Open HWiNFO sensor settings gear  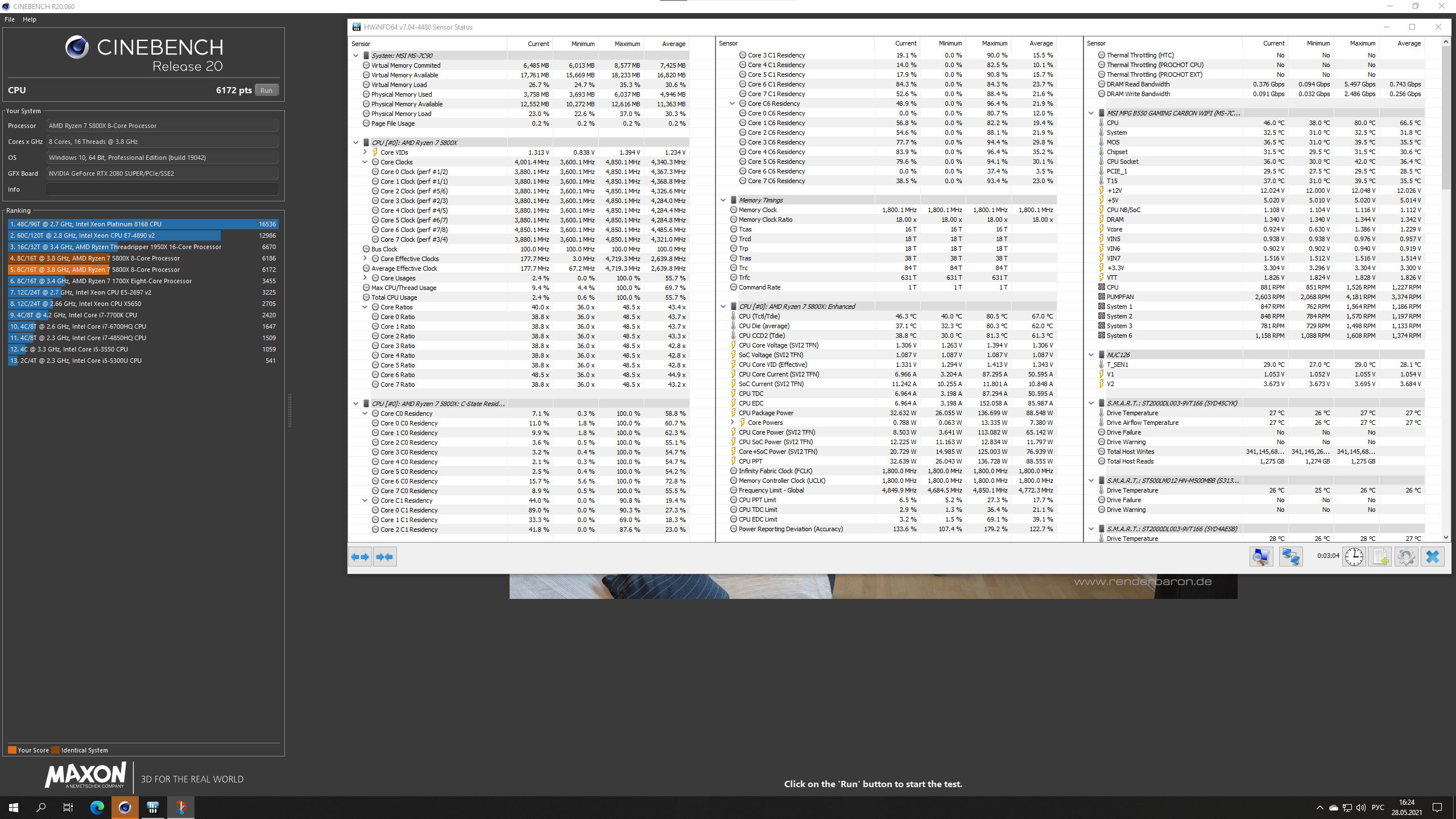point(1406,556)
